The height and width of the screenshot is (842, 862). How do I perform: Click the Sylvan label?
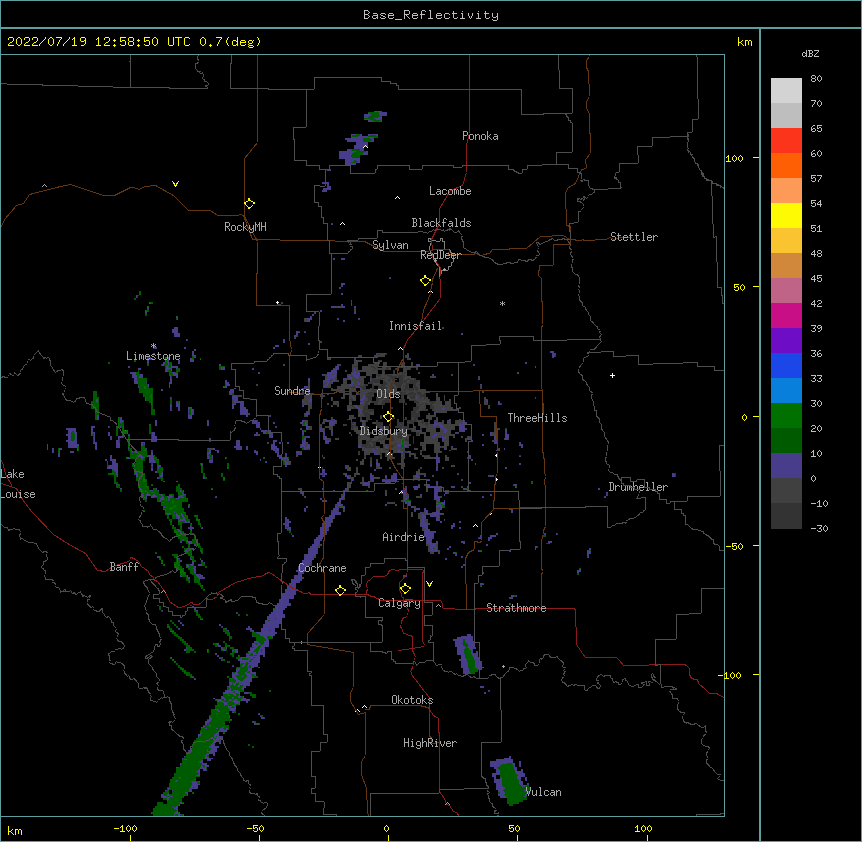(390, 246)
